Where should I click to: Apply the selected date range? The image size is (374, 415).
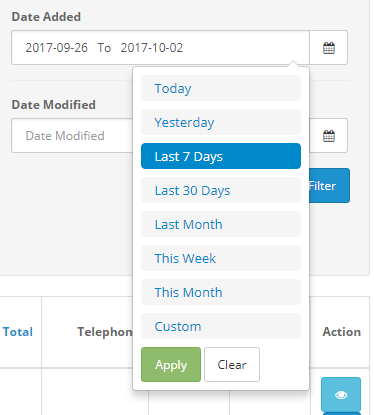coord(171,365)
